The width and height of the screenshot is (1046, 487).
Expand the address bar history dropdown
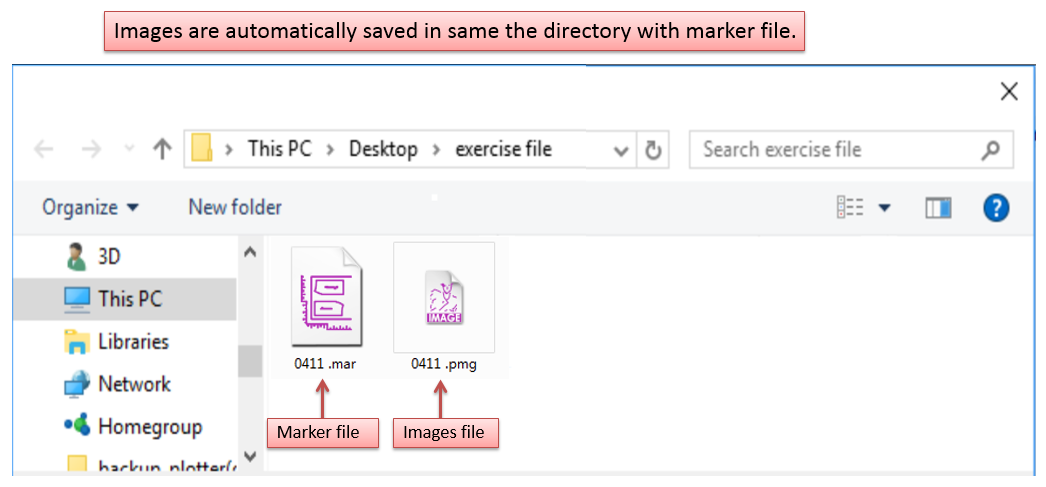pos(621,151)
